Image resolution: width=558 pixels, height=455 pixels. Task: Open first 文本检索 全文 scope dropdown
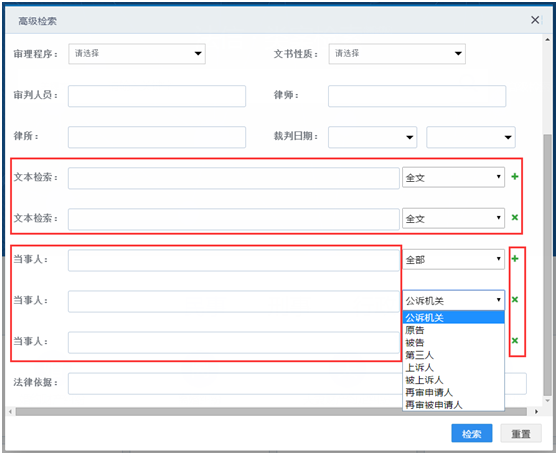tap(453, 177)
